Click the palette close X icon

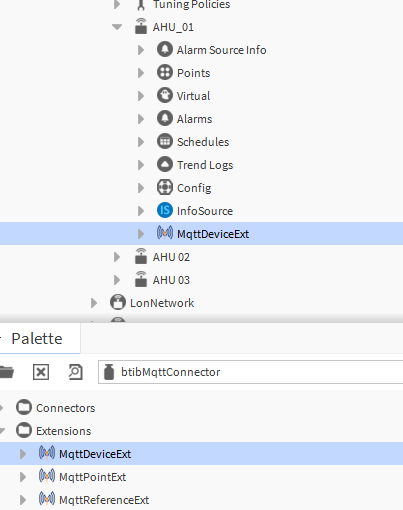coord(41,372)
